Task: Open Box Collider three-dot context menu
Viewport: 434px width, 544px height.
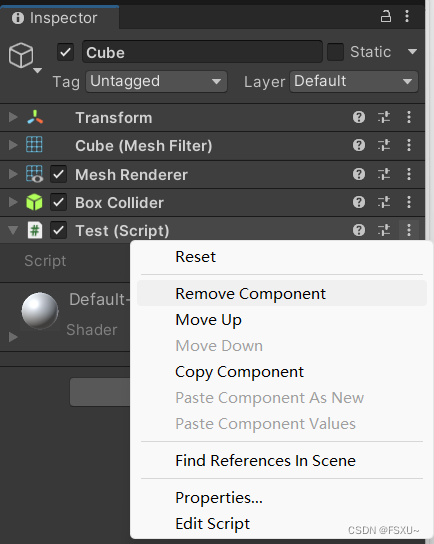Action: [409, 202]
